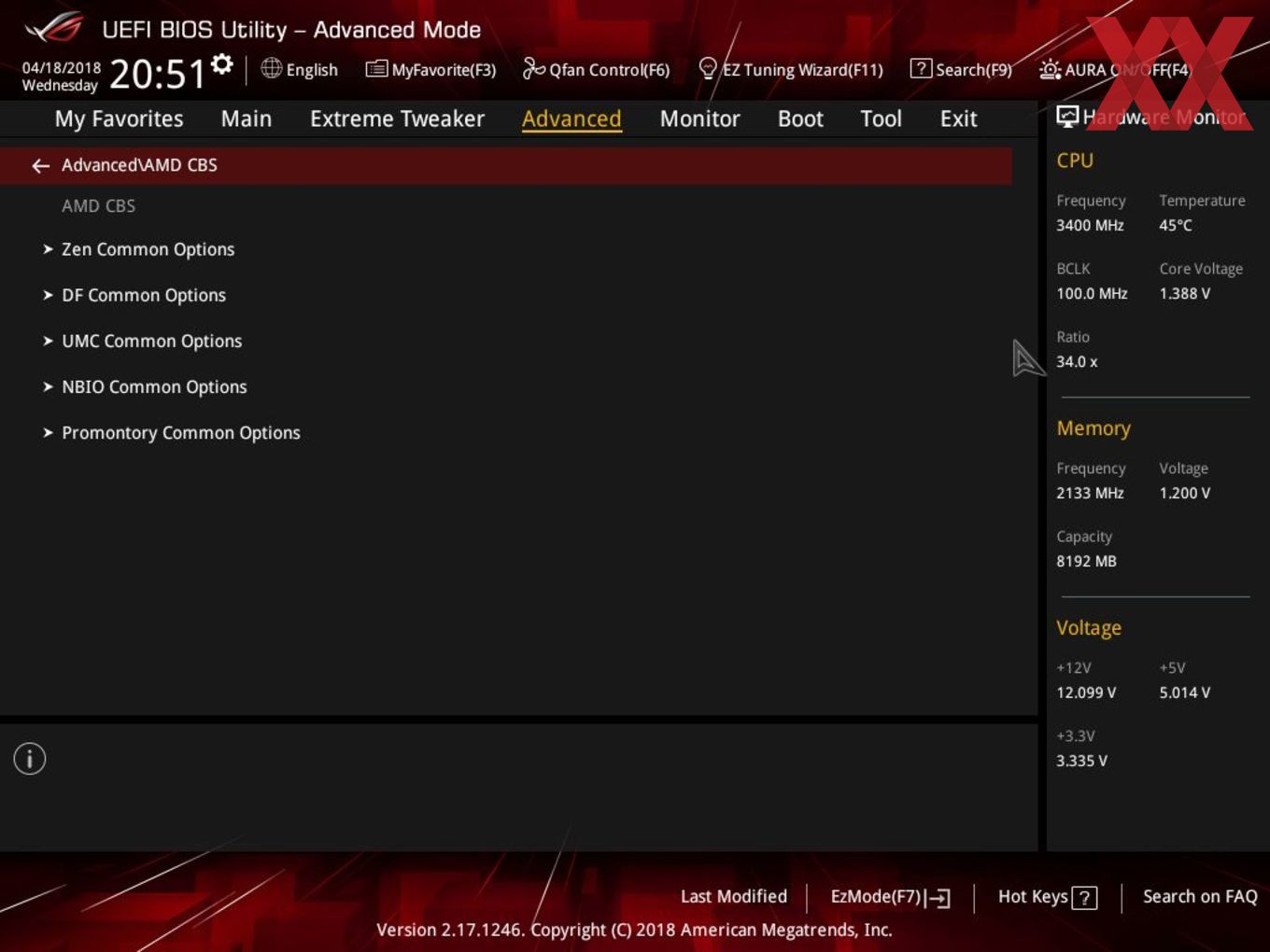This screenshot has width=1270, height=952.
Task: Click the back arrow beside Advanced\AMD CBS
Action: 40,165
